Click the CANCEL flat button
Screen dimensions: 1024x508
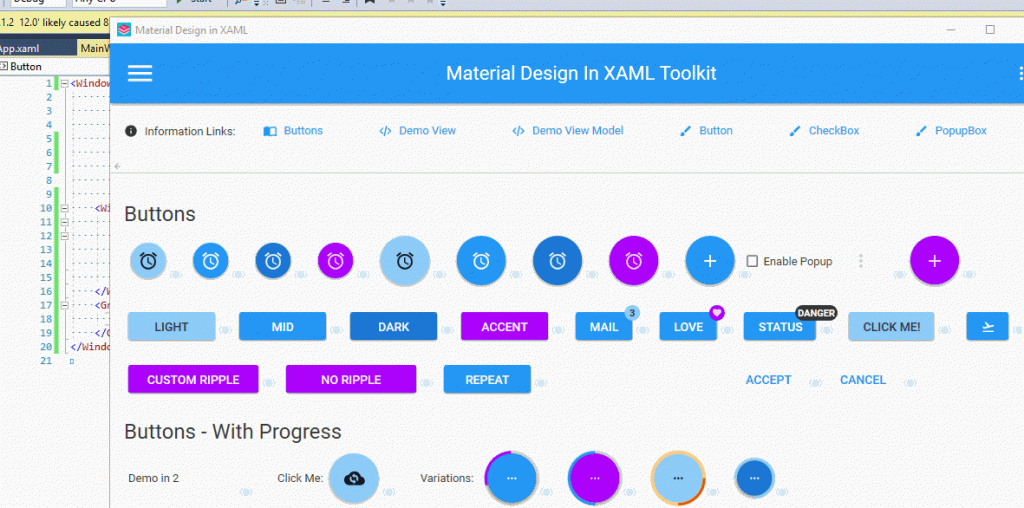tap(863, 379)
